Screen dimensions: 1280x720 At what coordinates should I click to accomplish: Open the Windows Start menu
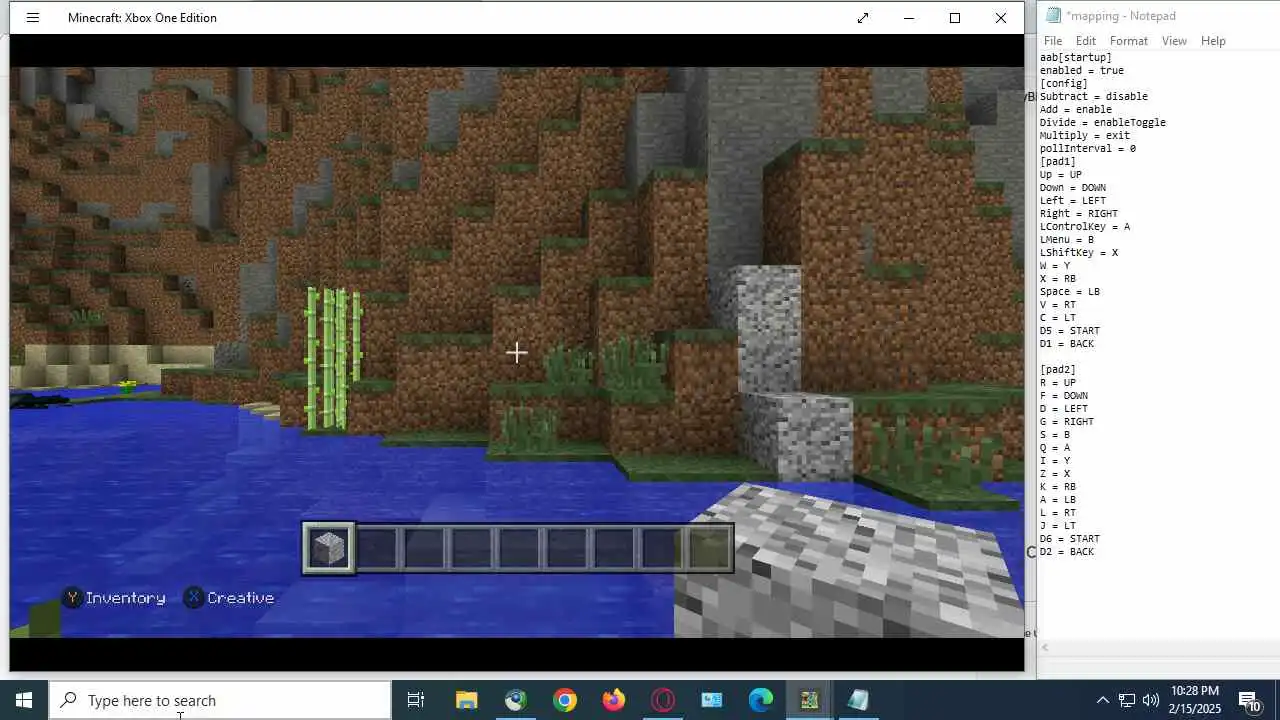(24, 700)
